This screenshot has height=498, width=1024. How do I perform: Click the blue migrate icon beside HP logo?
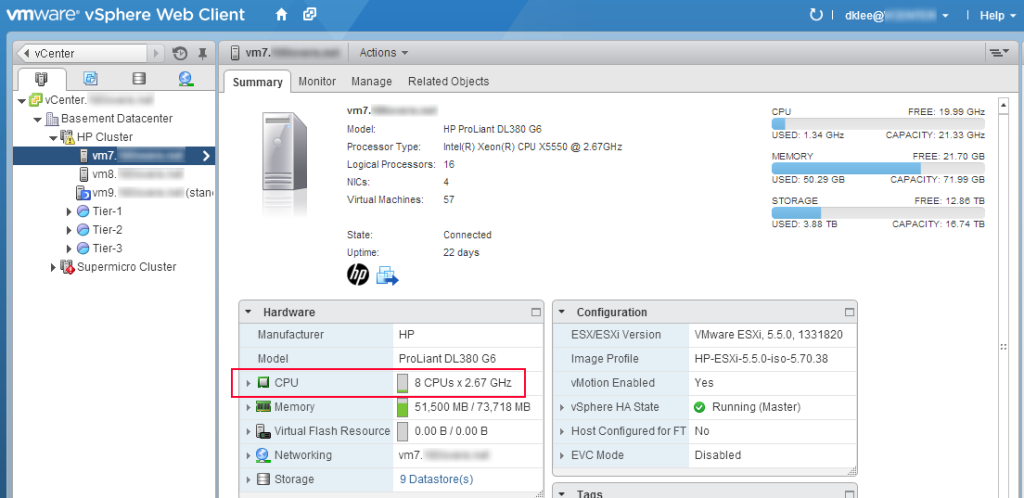[x=387, y=275]
